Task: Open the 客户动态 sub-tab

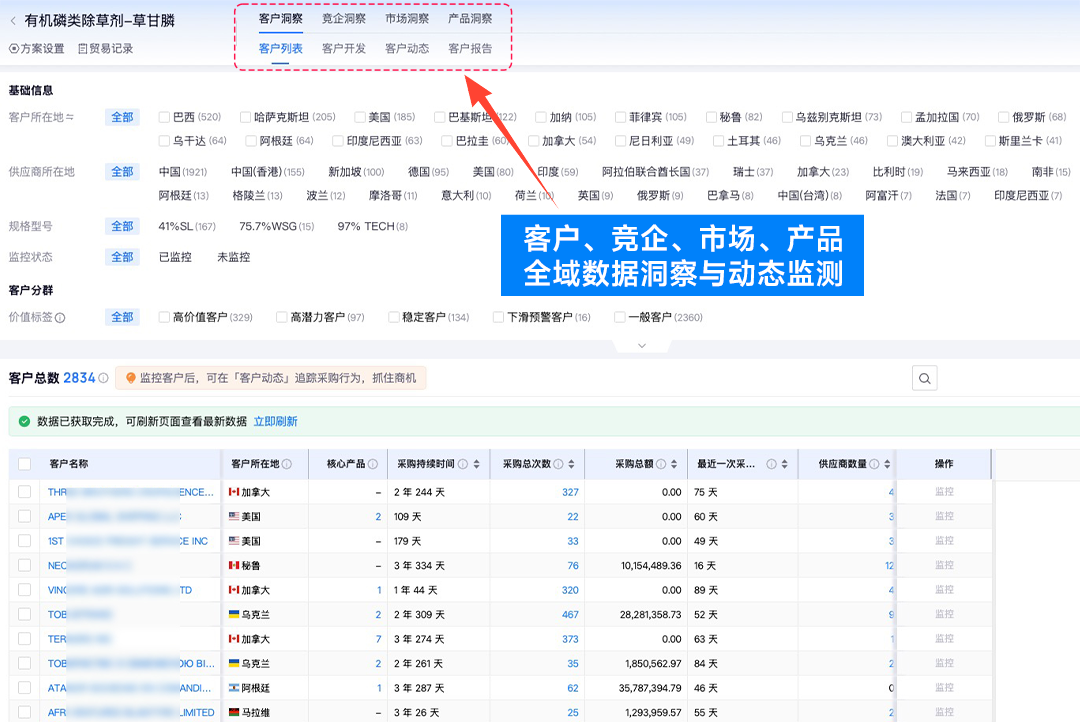Action: tap(407, 48)
